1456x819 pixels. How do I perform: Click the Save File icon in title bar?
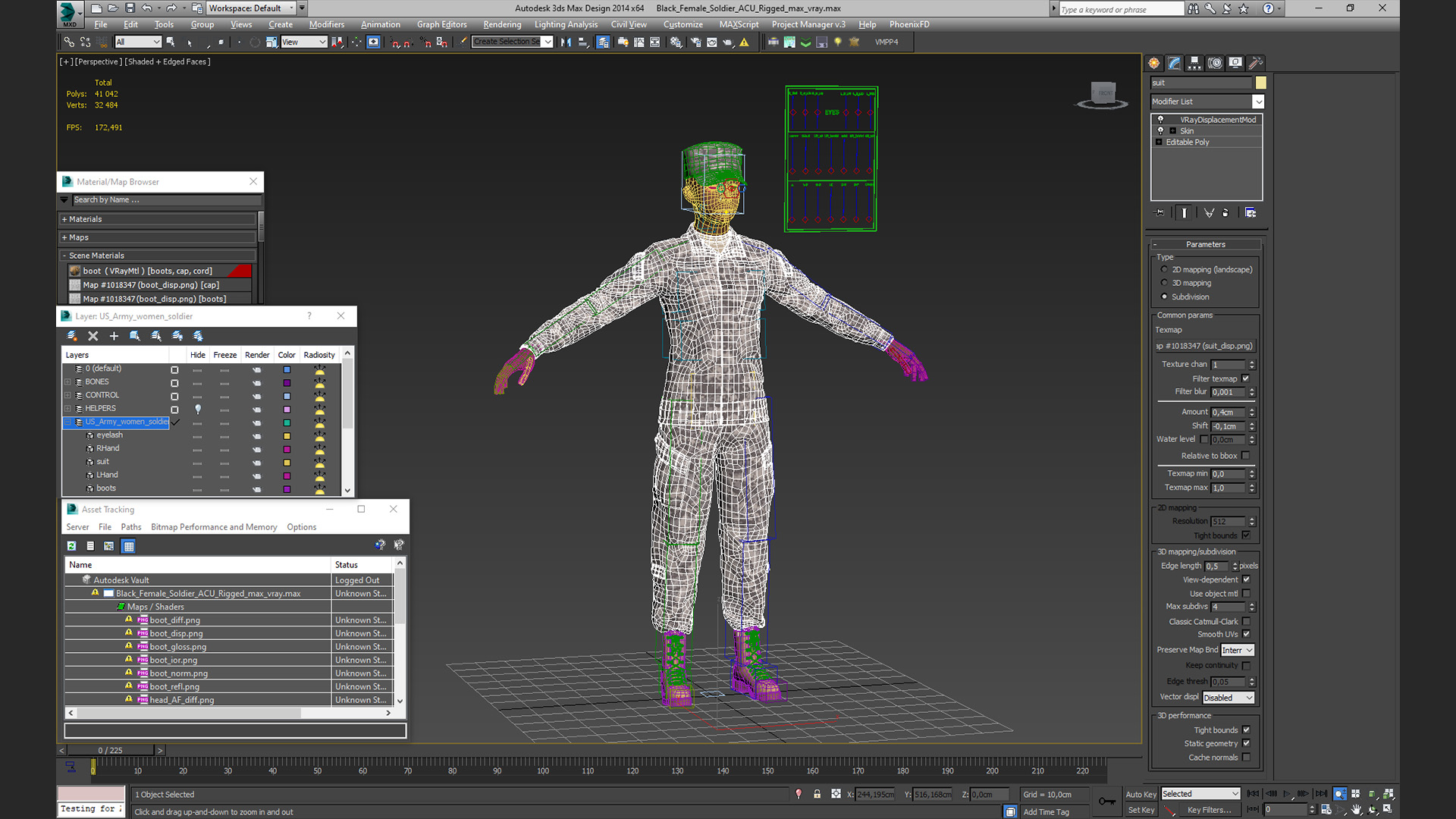(130, 8)
